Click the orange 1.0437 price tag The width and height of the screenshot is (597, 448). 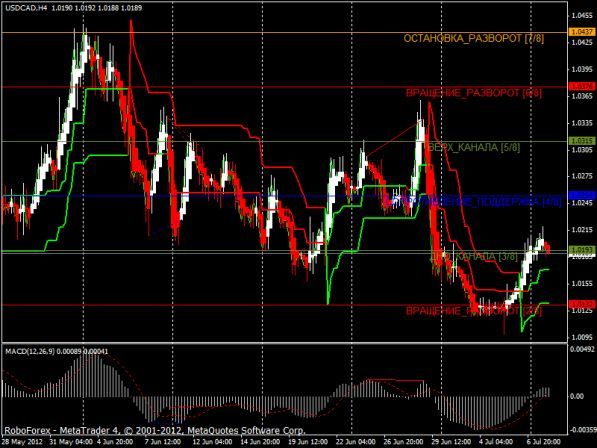tap(582, 32)
